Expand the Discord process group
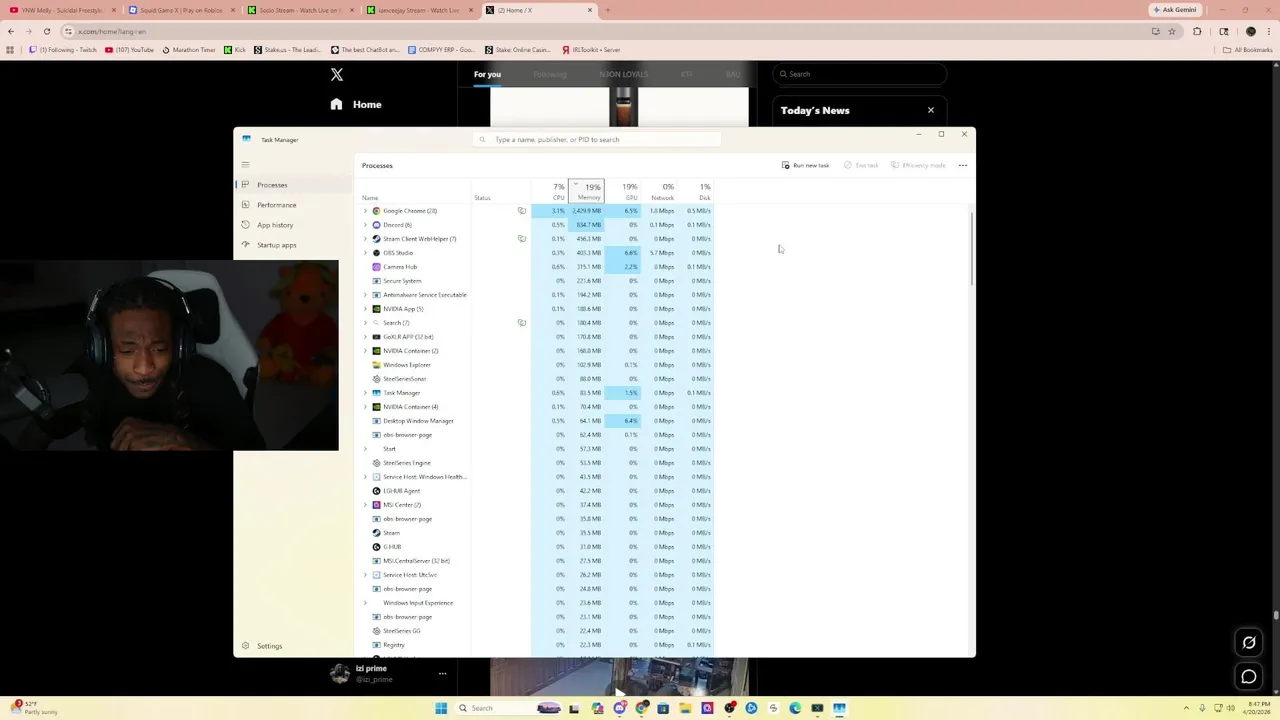 tap(365, 225)
